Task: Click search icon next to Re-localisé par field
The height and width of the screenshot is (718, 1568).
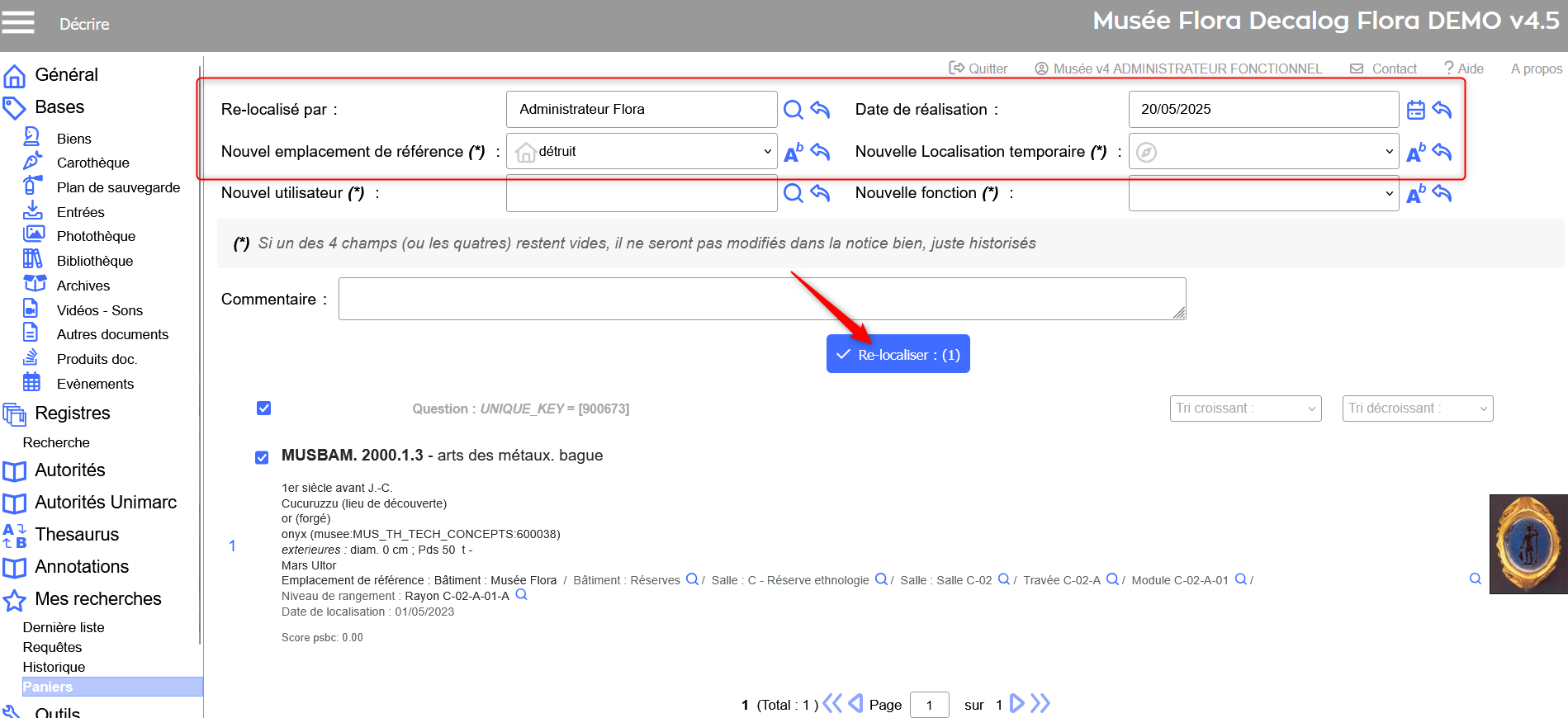Action: click(x=793, y=110)
